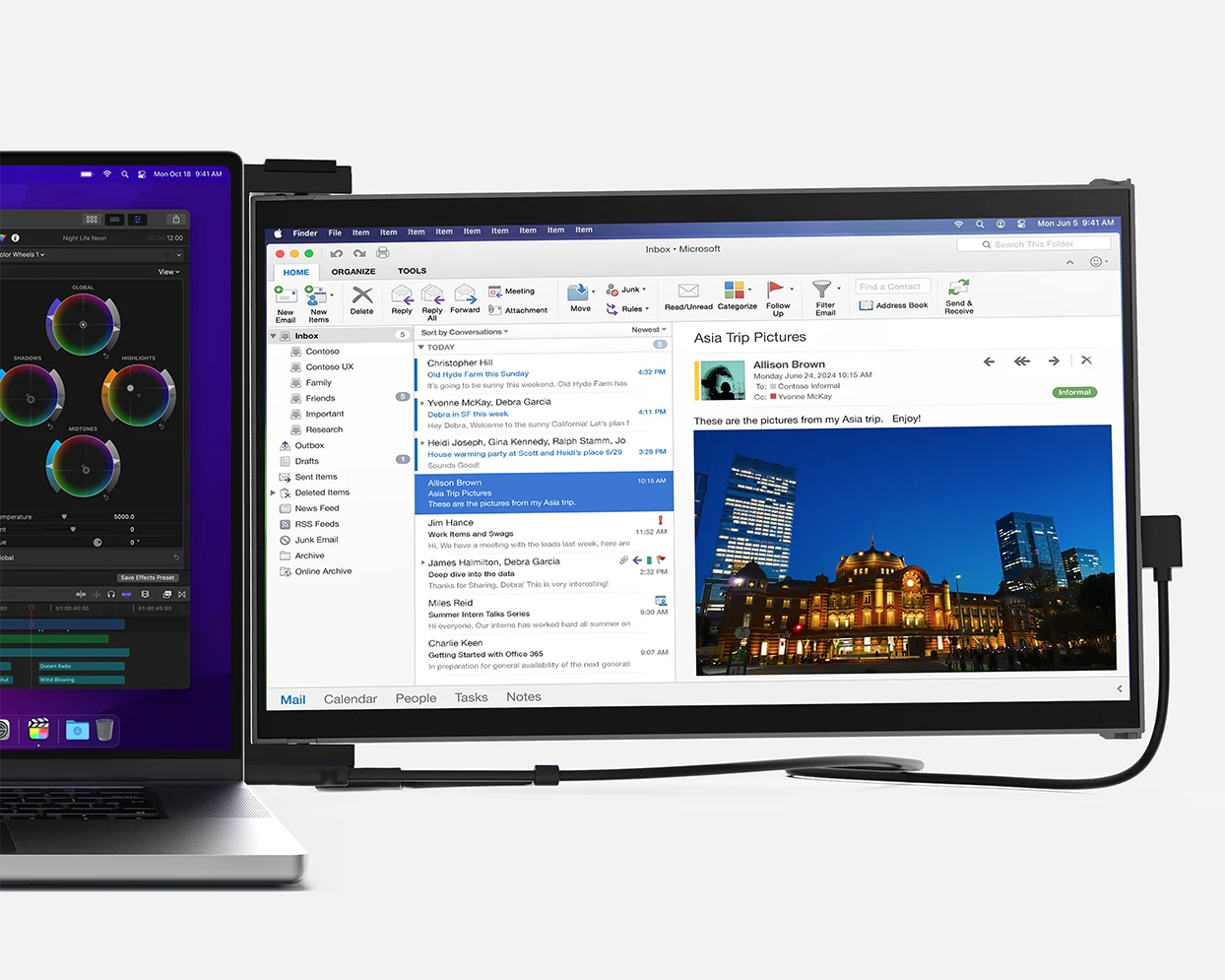Click the New Email icon

click(286, 295)
